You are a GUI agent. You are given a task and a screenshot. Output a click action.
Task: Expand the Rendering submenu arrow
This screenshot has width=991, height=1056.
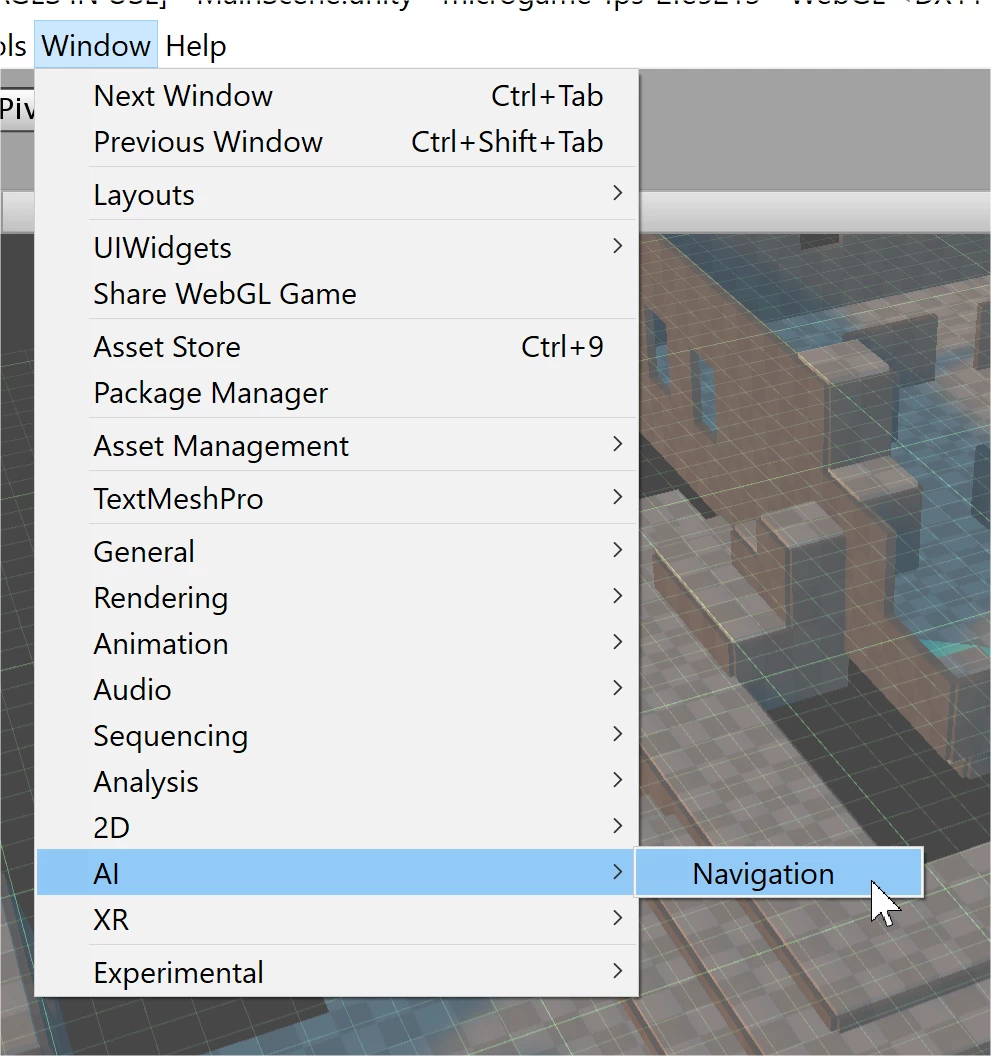pyautogui.click(x=617, y=596)
